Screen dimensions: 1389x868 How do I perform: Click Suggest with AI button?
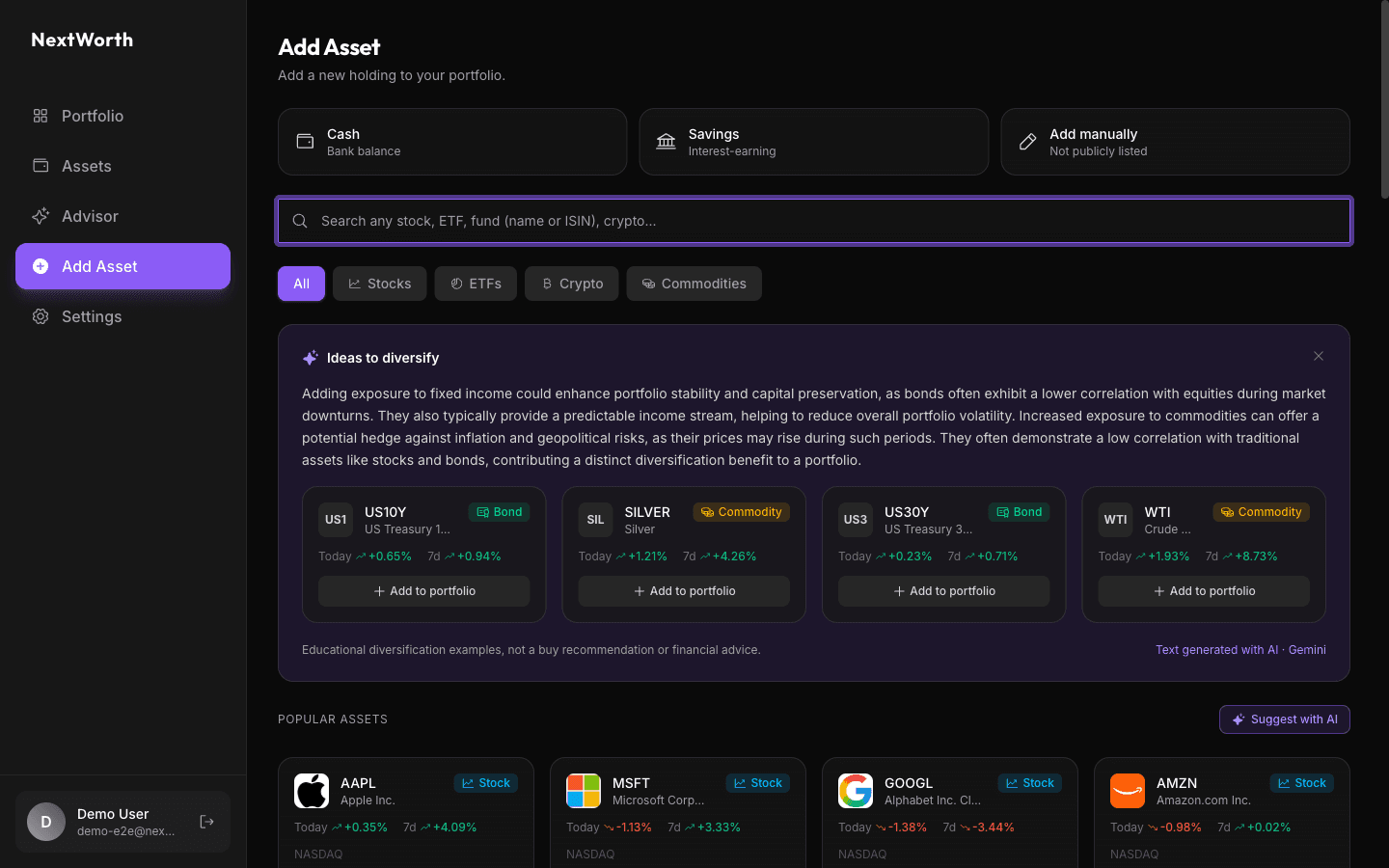point(1285,719)
